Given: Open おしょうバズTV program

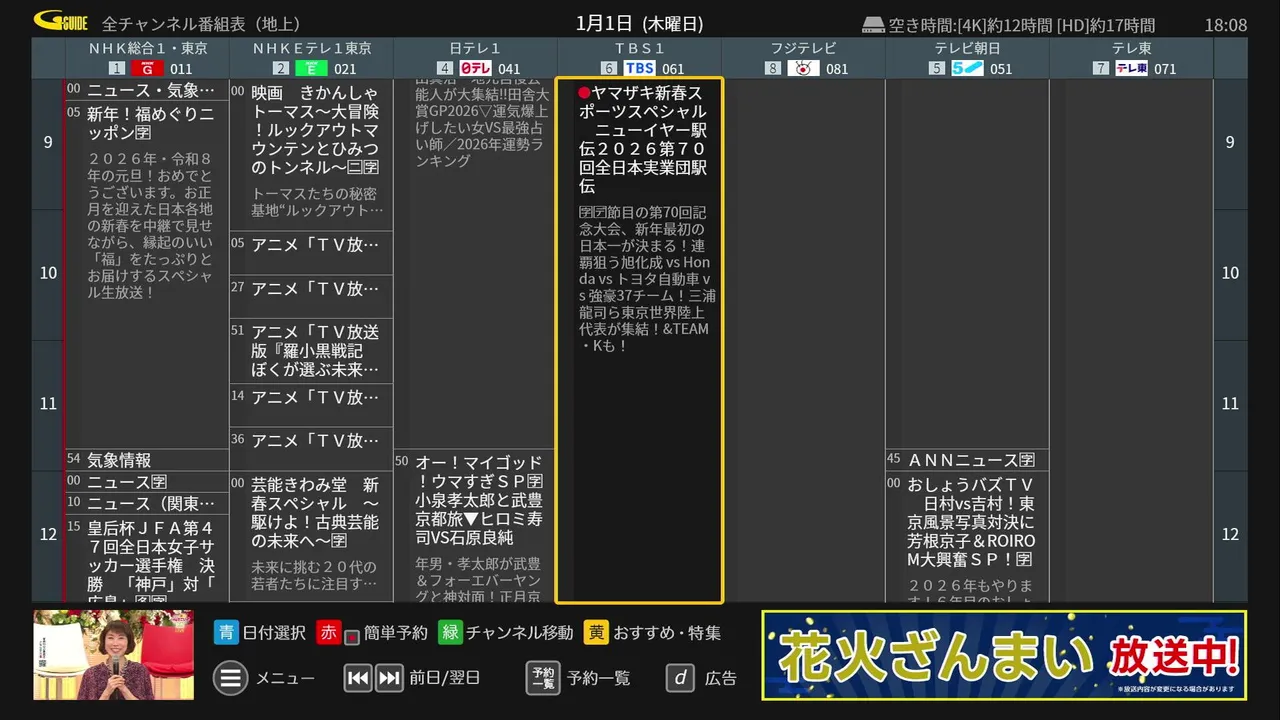Looking at the screenshot, I should pos(968,537).
